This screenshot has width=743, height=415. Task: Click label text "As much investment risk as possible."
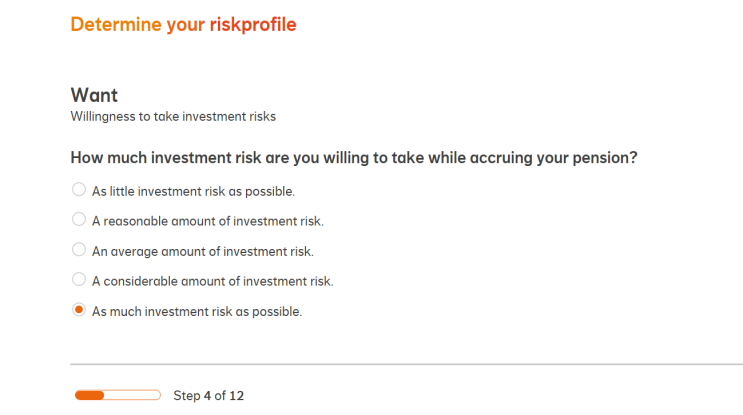coord(196,312)
